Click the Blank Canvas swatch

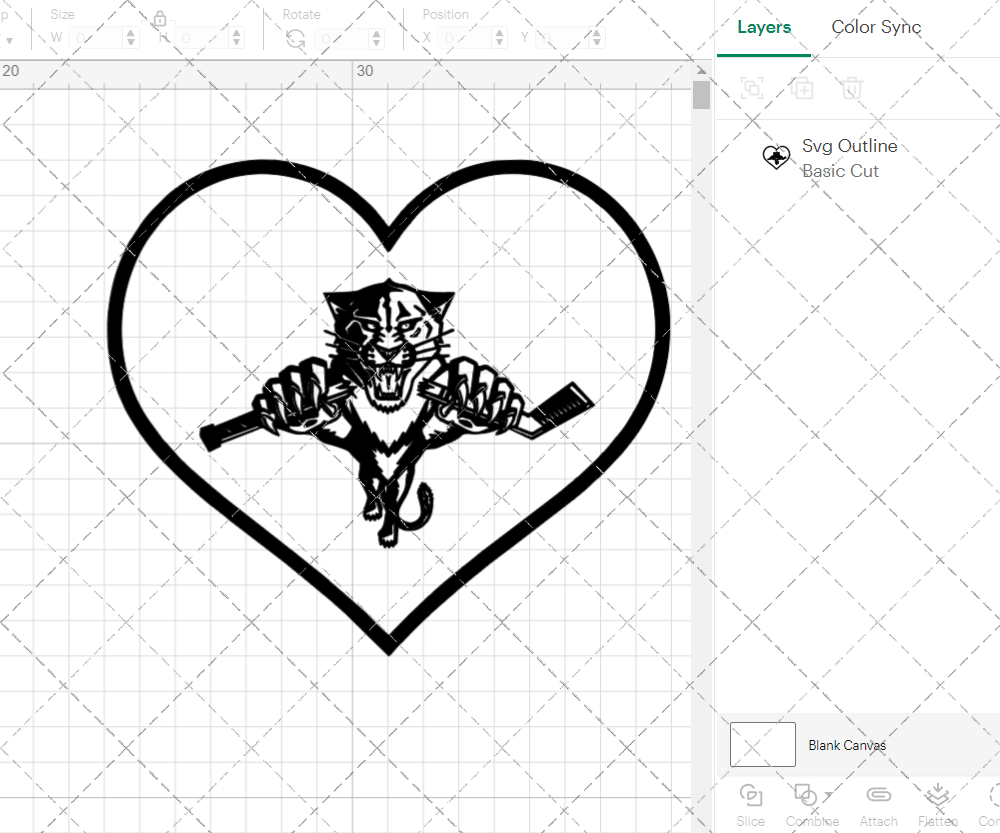[x=763, y=744]
